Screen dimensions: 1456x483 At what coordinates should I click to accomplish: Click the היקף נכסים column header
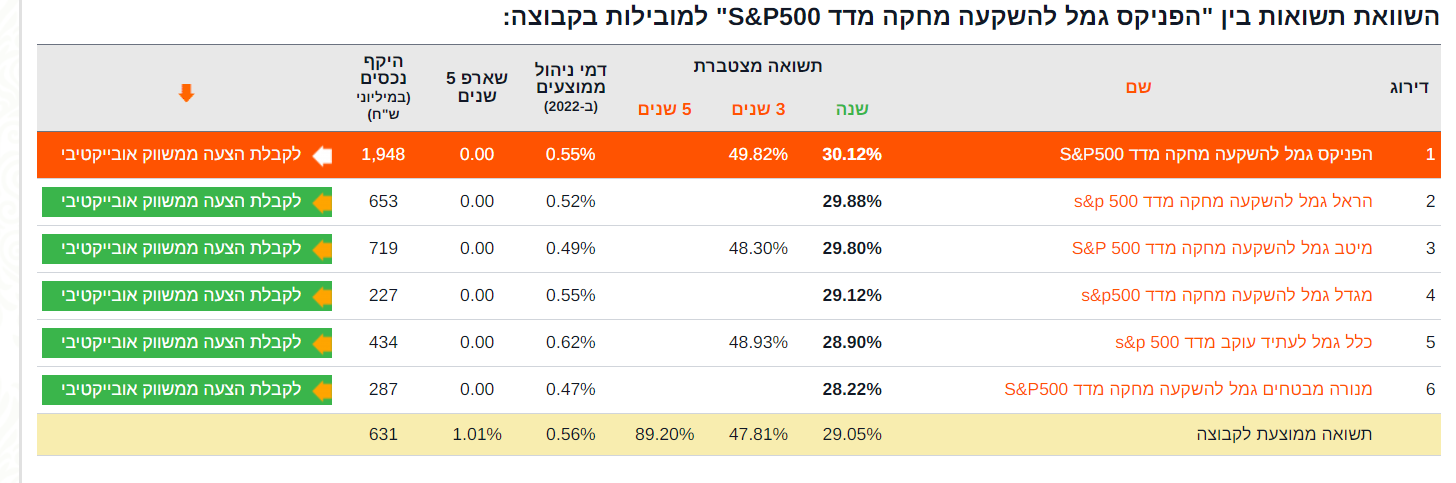click(x=382, y=85)
